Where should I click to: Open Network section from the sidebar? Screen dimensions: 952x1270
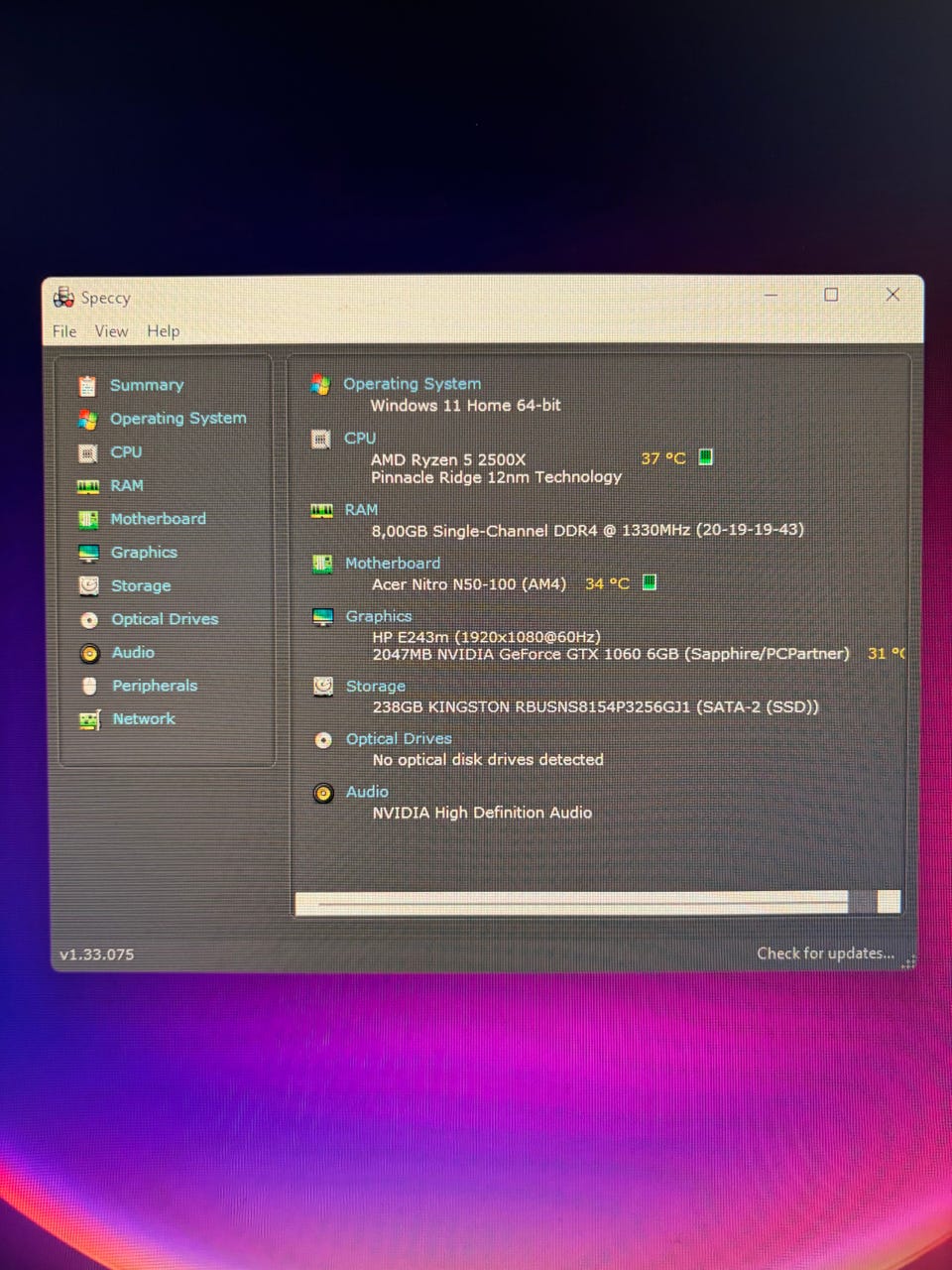click(144, 719)
